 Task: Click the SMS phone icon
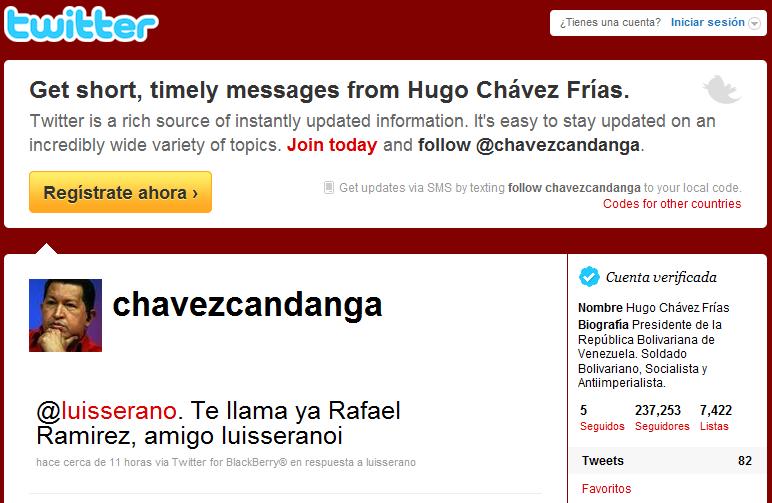pyautogui.click(x=329, y=188)
